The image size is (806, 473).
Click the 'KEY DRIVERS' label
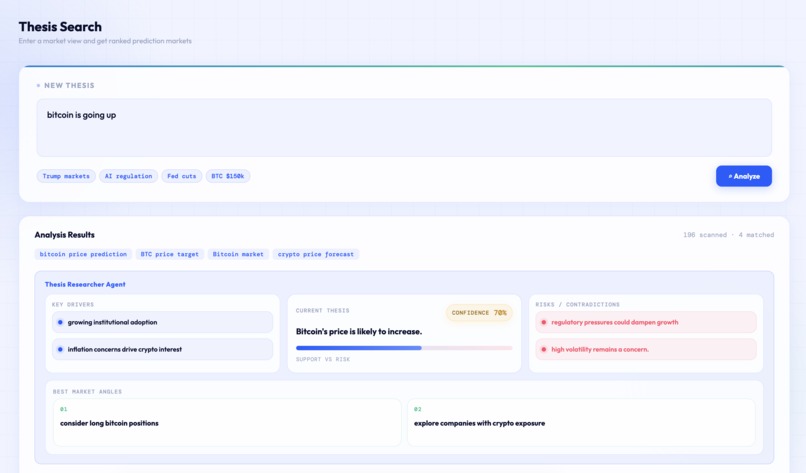73,304
